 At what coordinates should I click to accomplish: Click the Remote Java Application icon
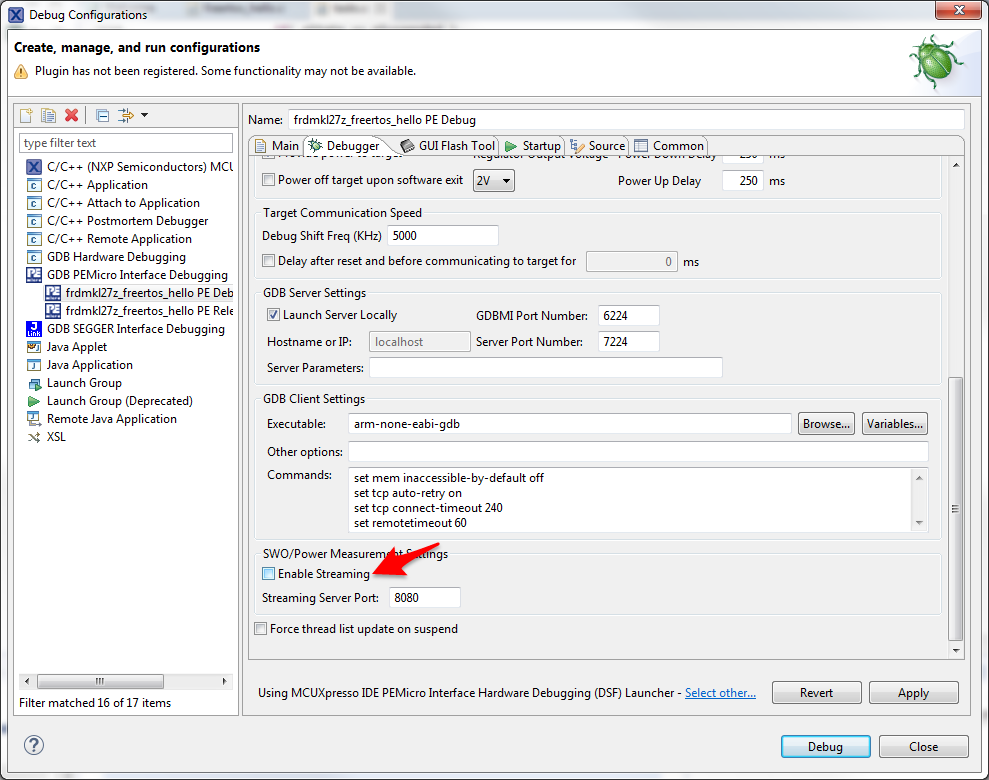[34, 419]
